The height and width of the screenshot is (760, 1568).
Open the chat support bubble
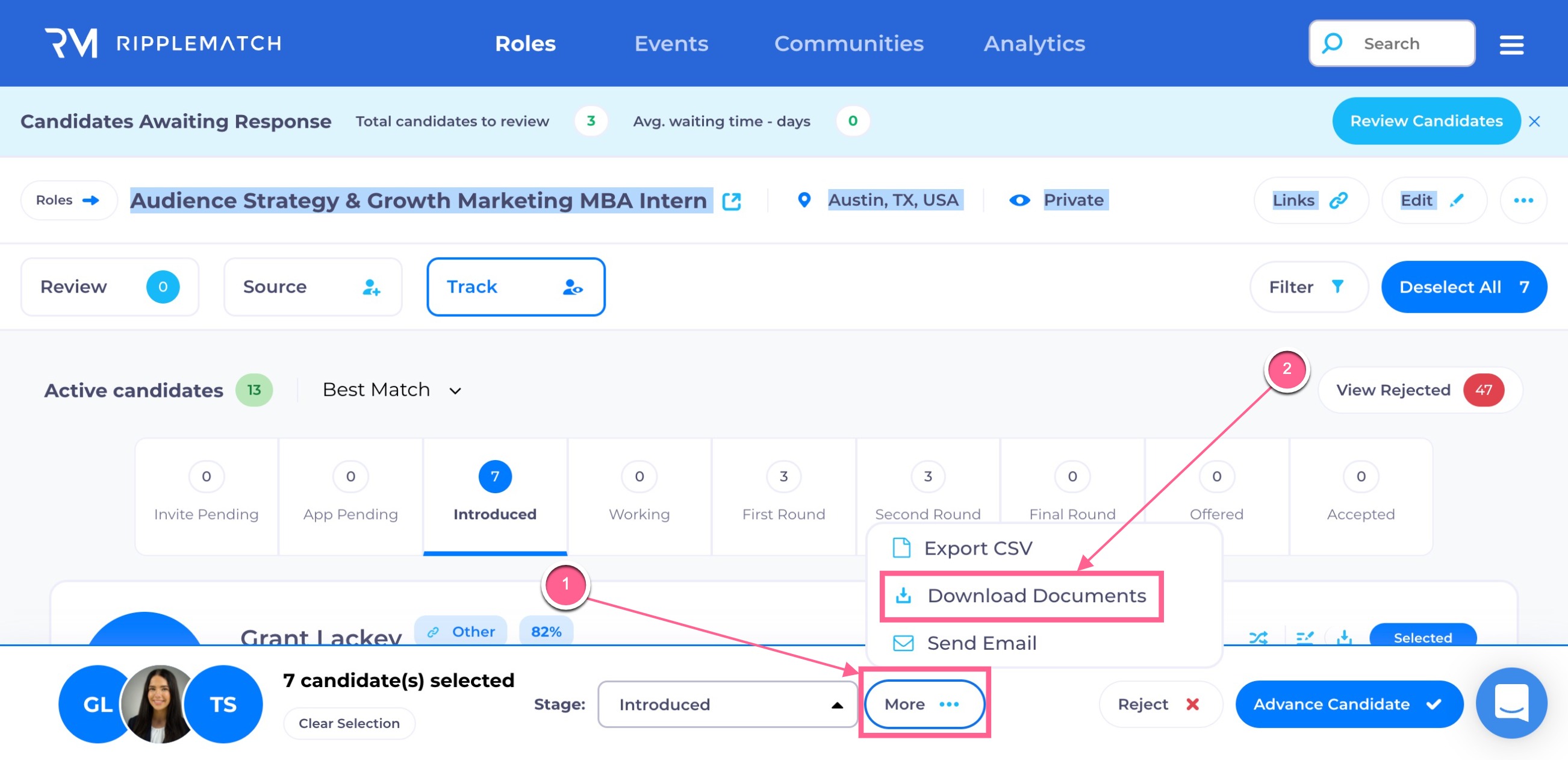click(1511, 703)
